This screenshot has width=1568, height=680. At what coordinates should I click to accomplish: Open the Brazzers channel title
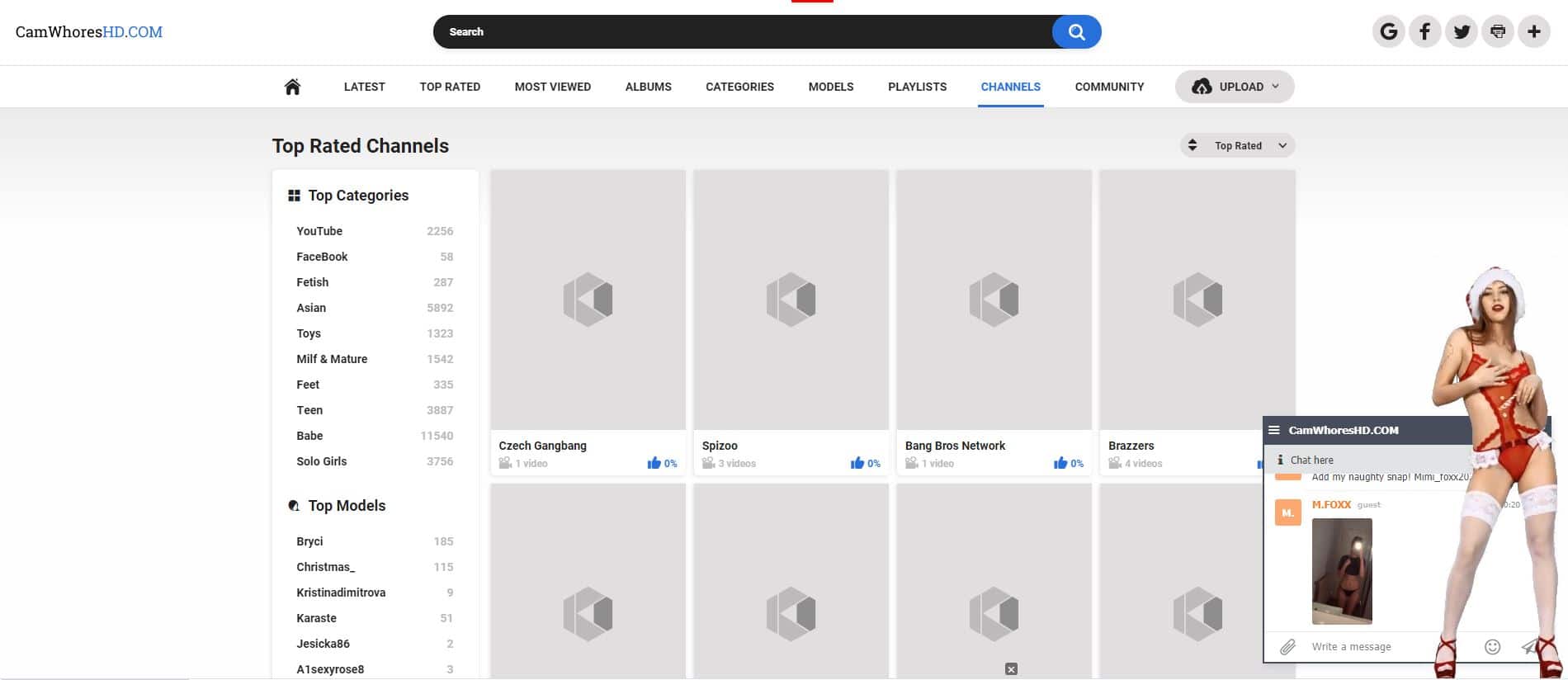click(1131, 446)
